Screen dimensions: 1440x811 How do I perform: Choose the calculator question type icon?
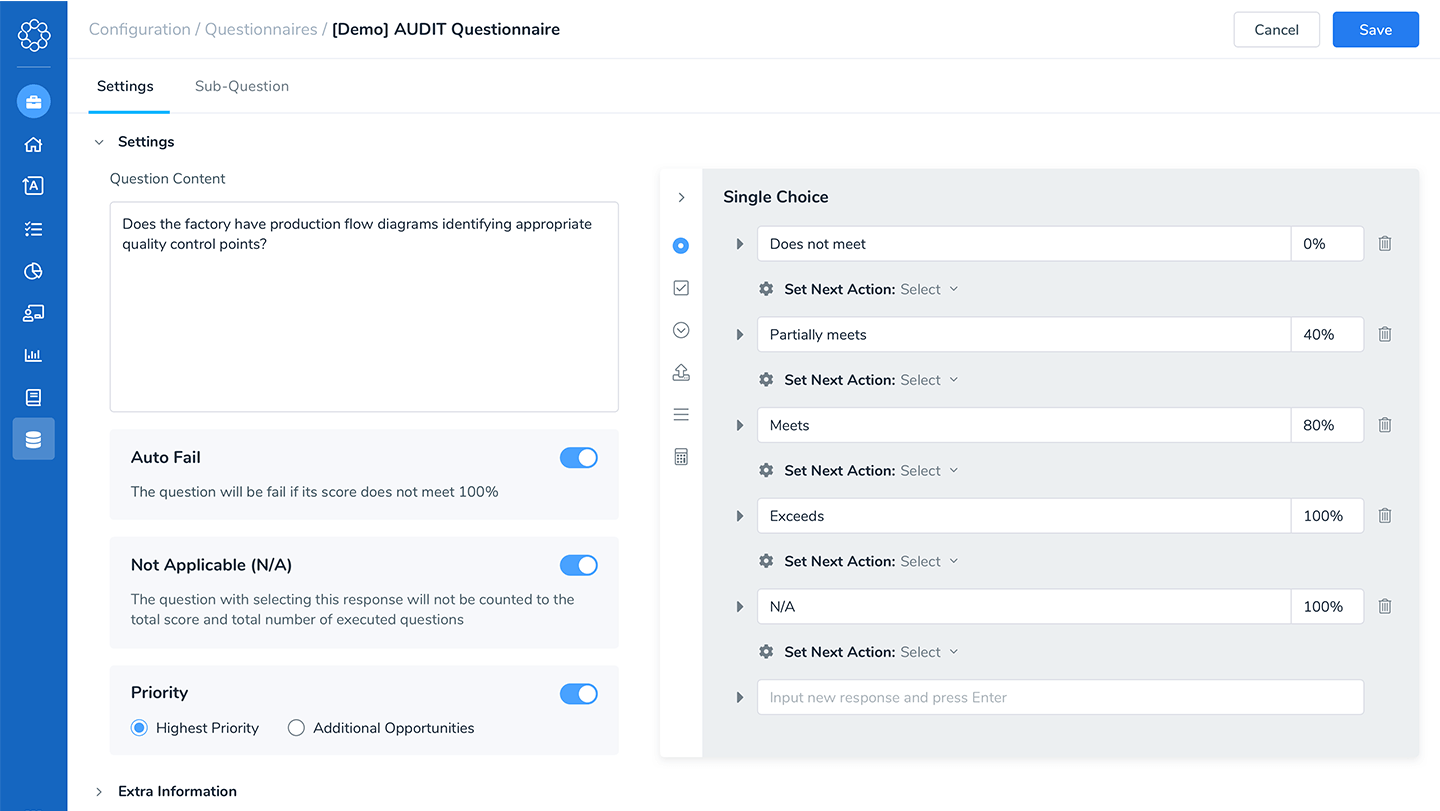681,457
